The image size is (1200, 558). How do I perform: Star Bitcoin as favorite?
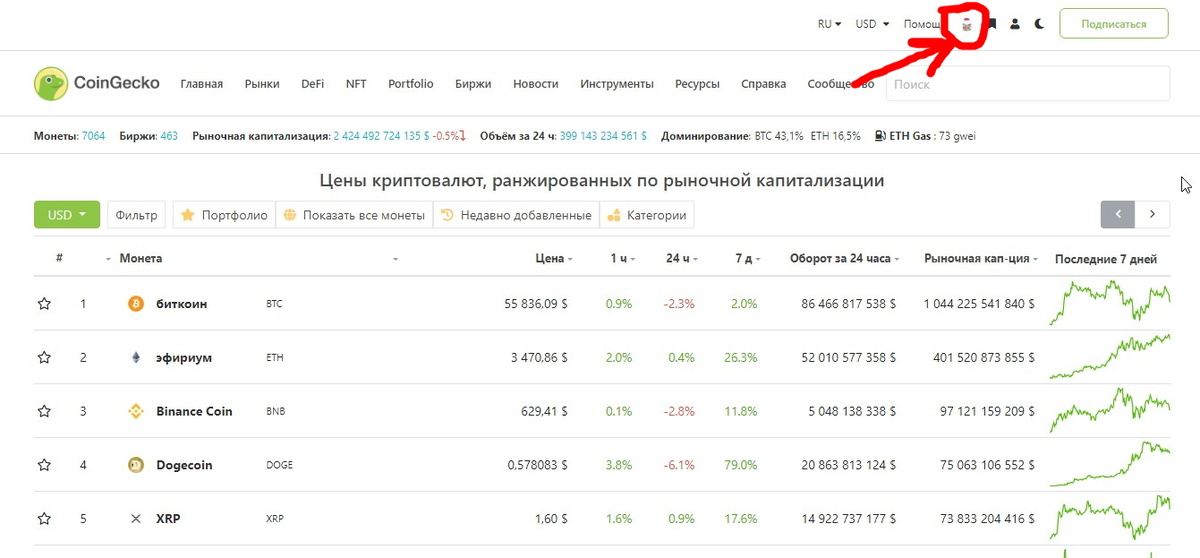pos(44,304)
